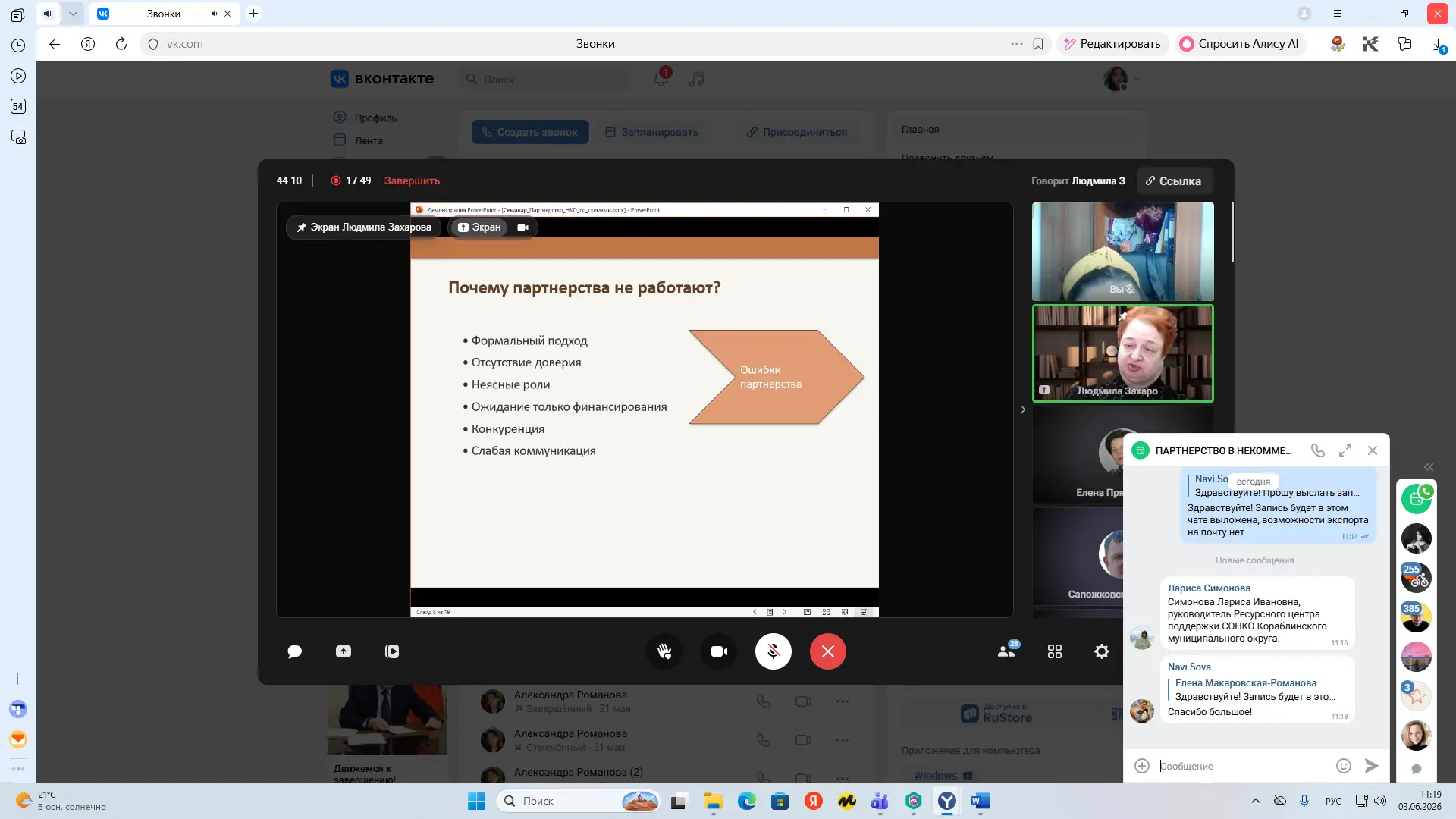The image size is (1456, 819).
Task: Select the Экран view toggle
Action: pyautogui.click(x=480, y=227)
